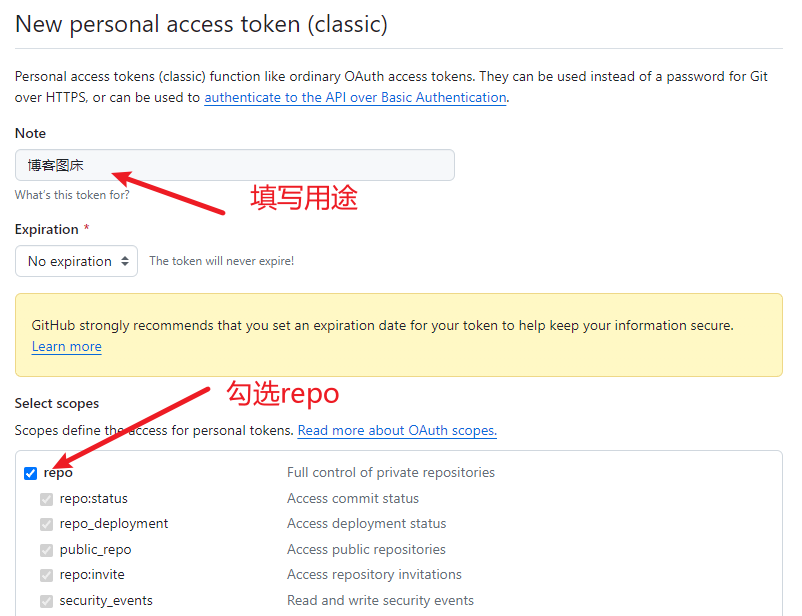
Task: Click the repo:status checkbox
Action: click(47, 499)
